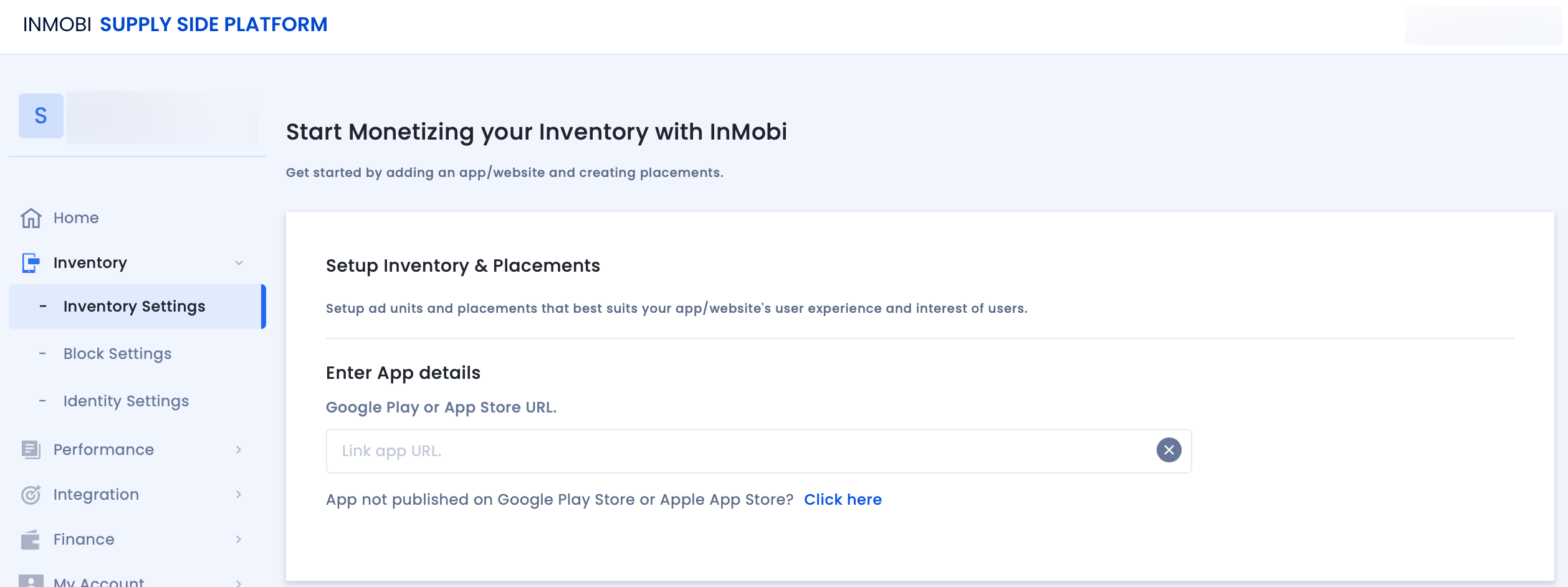Click the 'Enter App details' heading
This screenshot has height=587, width=1568.
[403, 373]
